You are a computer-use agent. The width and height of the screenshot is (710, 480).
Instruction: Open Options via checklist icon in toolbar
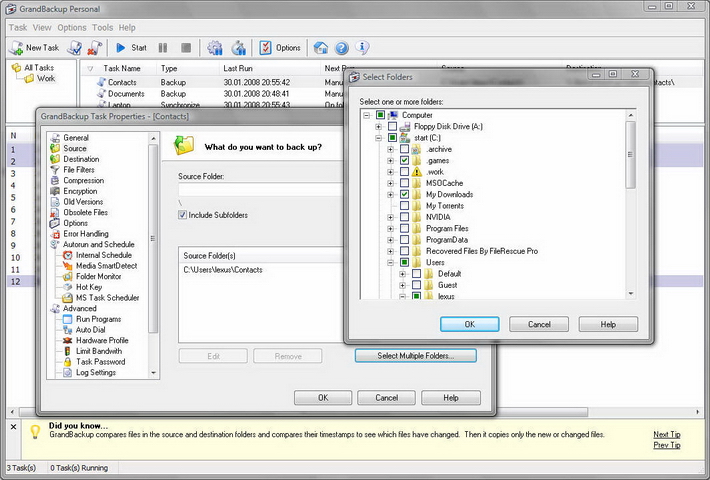279,48
